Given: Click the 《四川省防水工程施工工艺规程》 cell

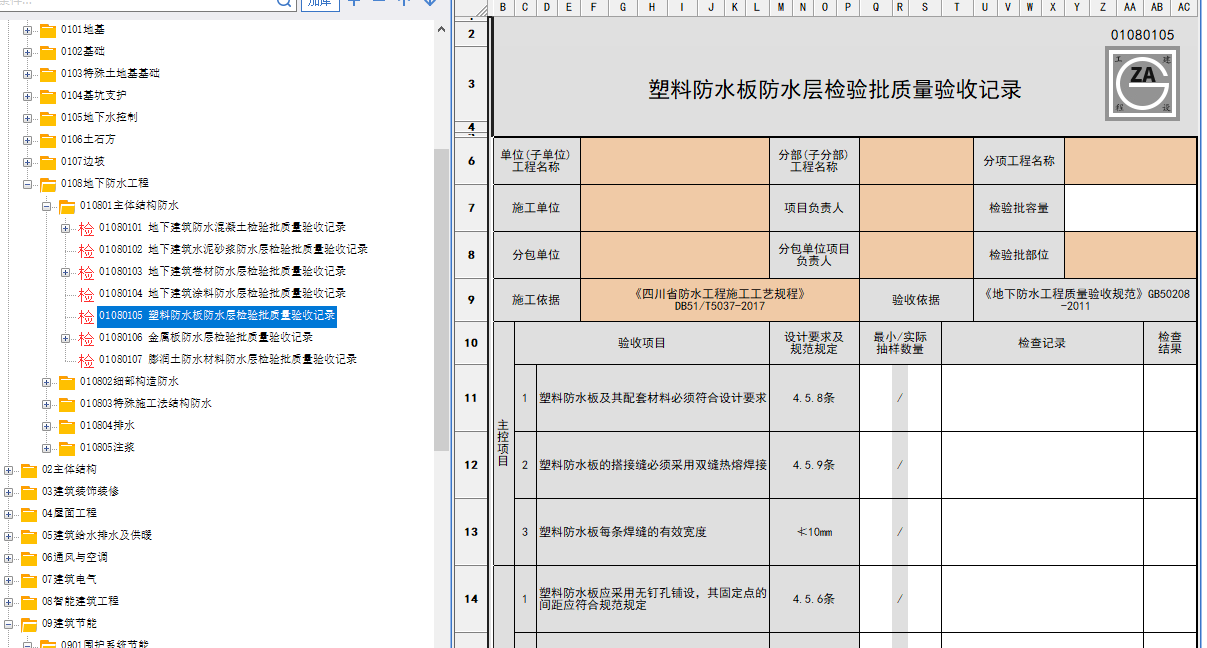Looking at the screenshot, I should point(720,300).
